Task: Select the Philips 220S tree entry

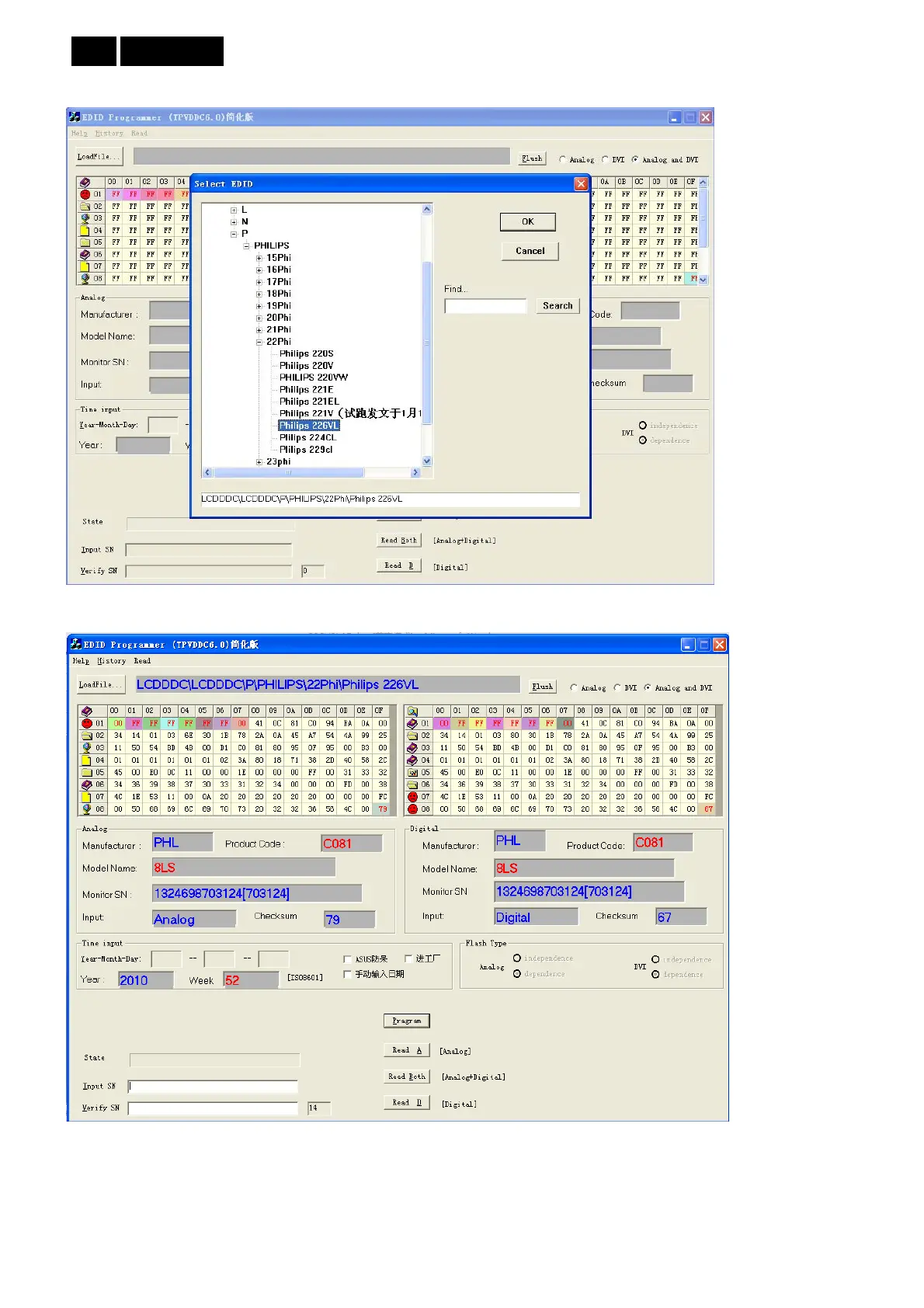Action: click(306, 353)
